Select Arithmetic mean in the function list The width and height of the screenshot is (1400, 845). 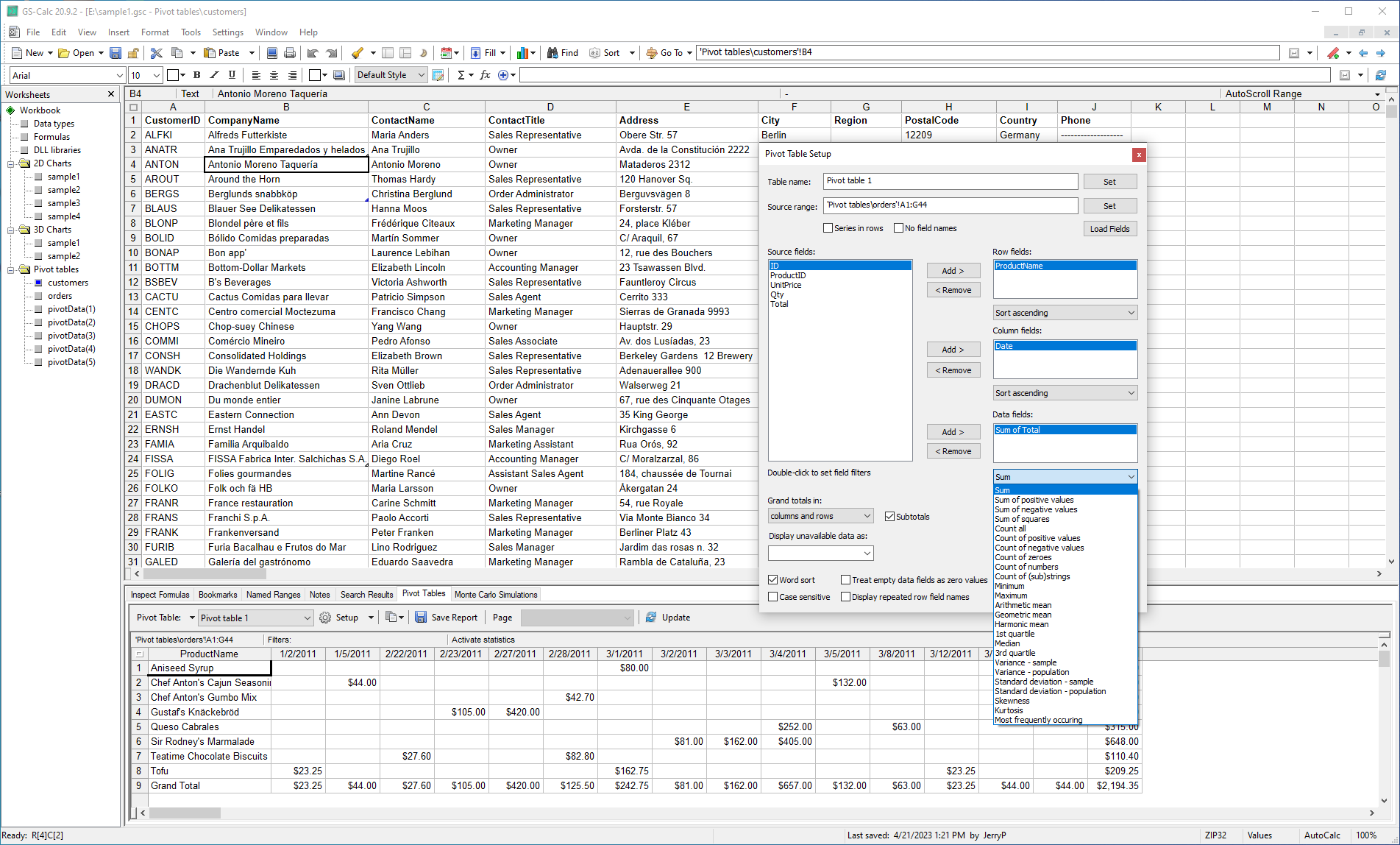(x=1023, y=605)
